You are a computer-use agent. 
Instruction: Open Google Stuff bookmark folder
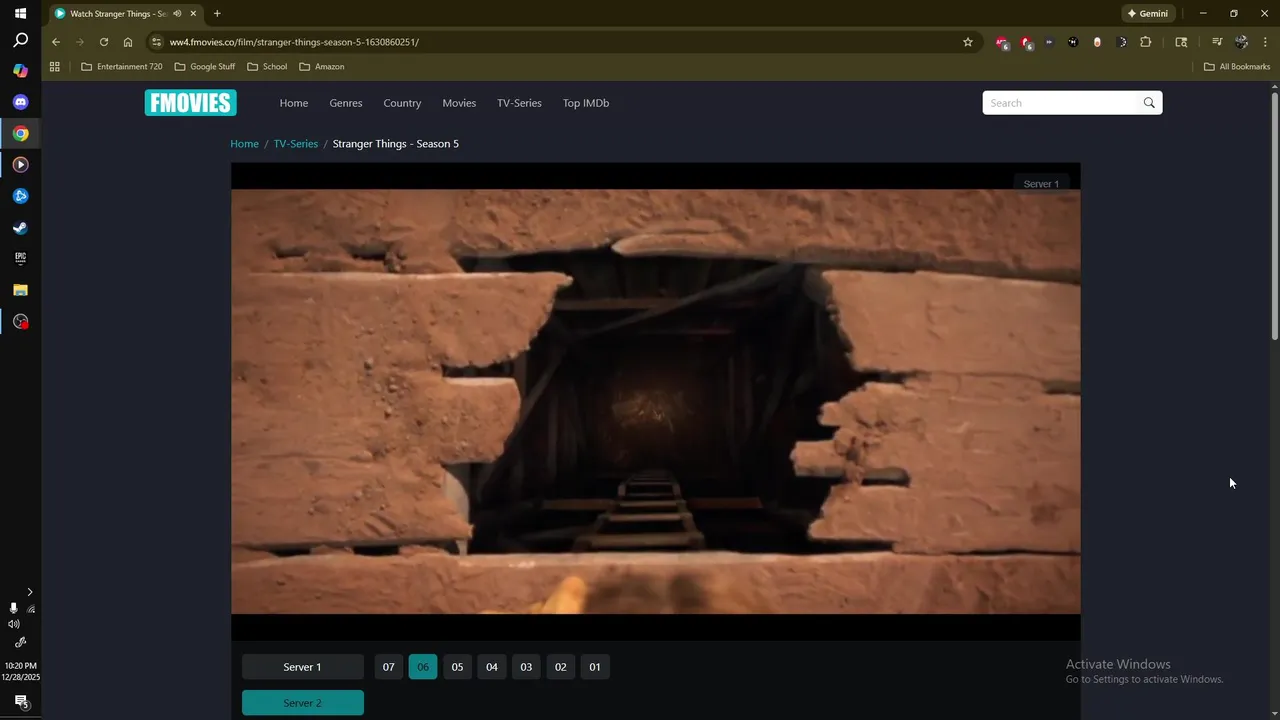coord(205,67)
